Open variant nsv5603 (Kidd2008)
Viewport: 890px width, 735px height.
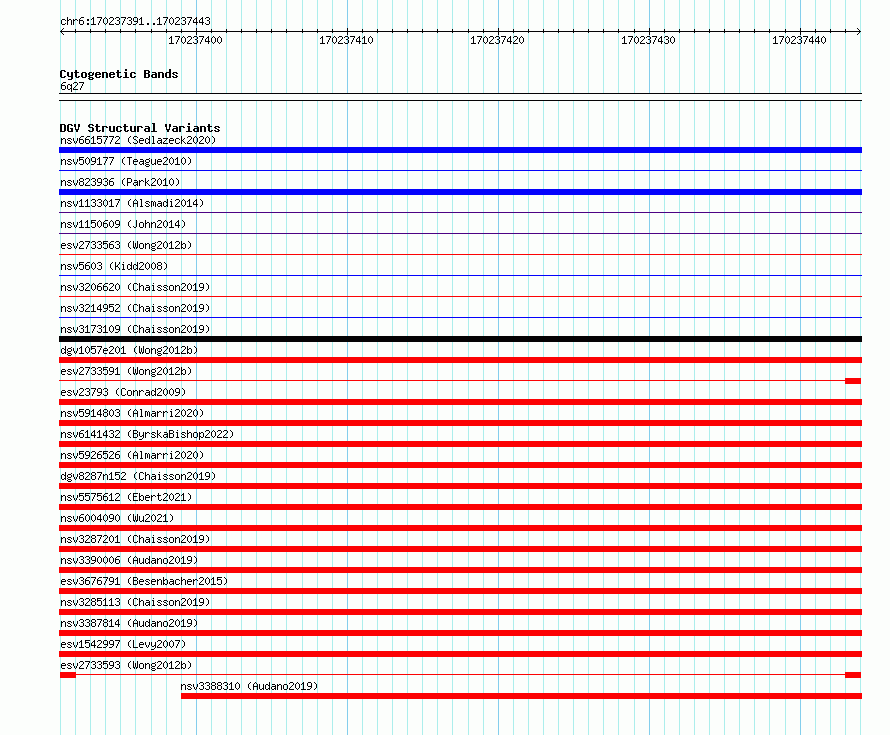tap(114, 266)
